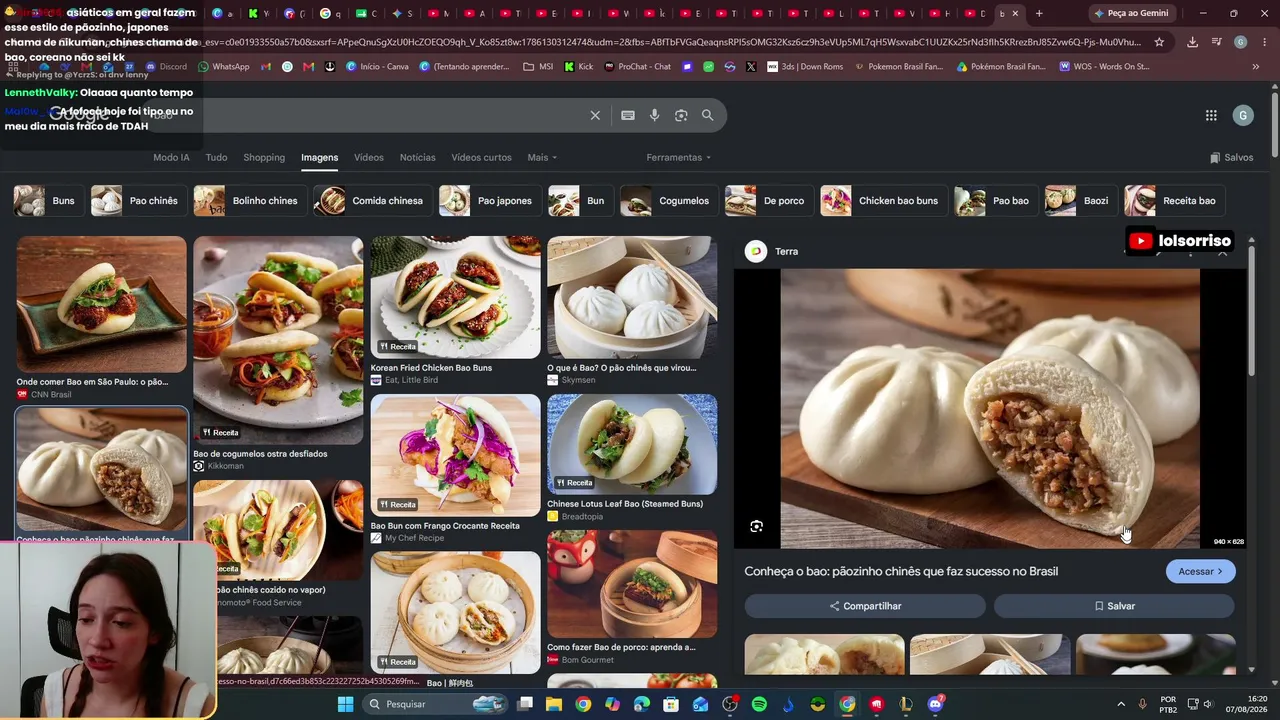Open the ProChat - Chat bookmark
This screenshot has height=720, width=1280.
tap(637, 67)
